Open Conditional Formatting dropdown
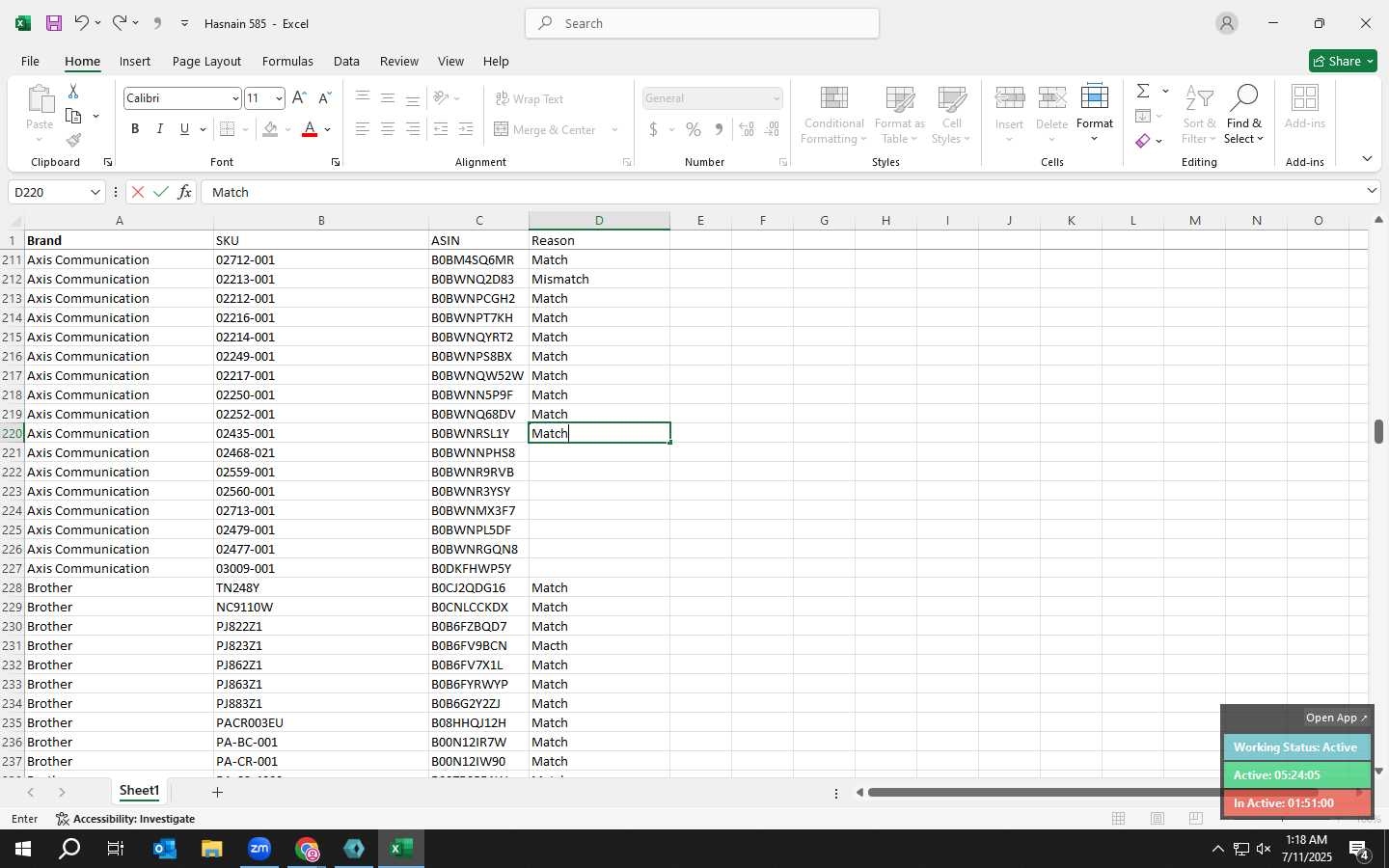The image size is (1389, 868). (834, 116)
